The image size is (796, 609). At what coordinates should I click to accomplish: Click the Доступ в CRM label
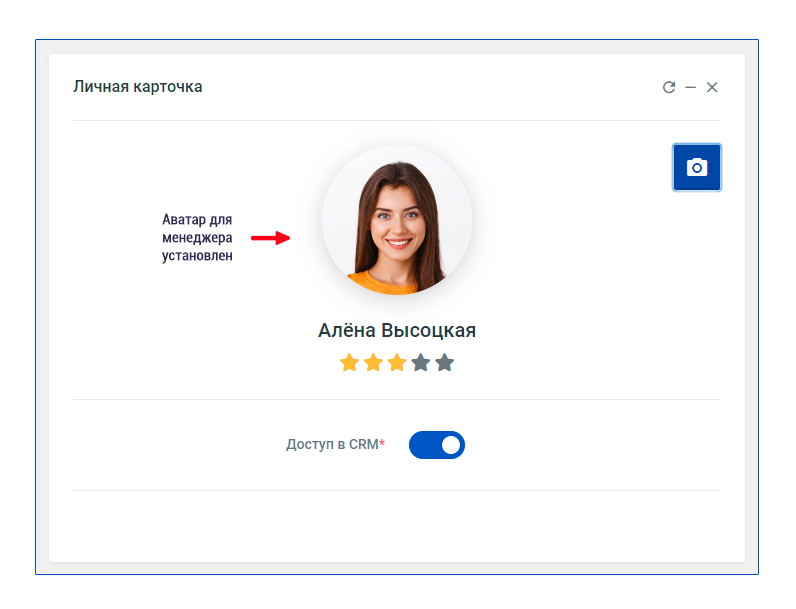336,444
